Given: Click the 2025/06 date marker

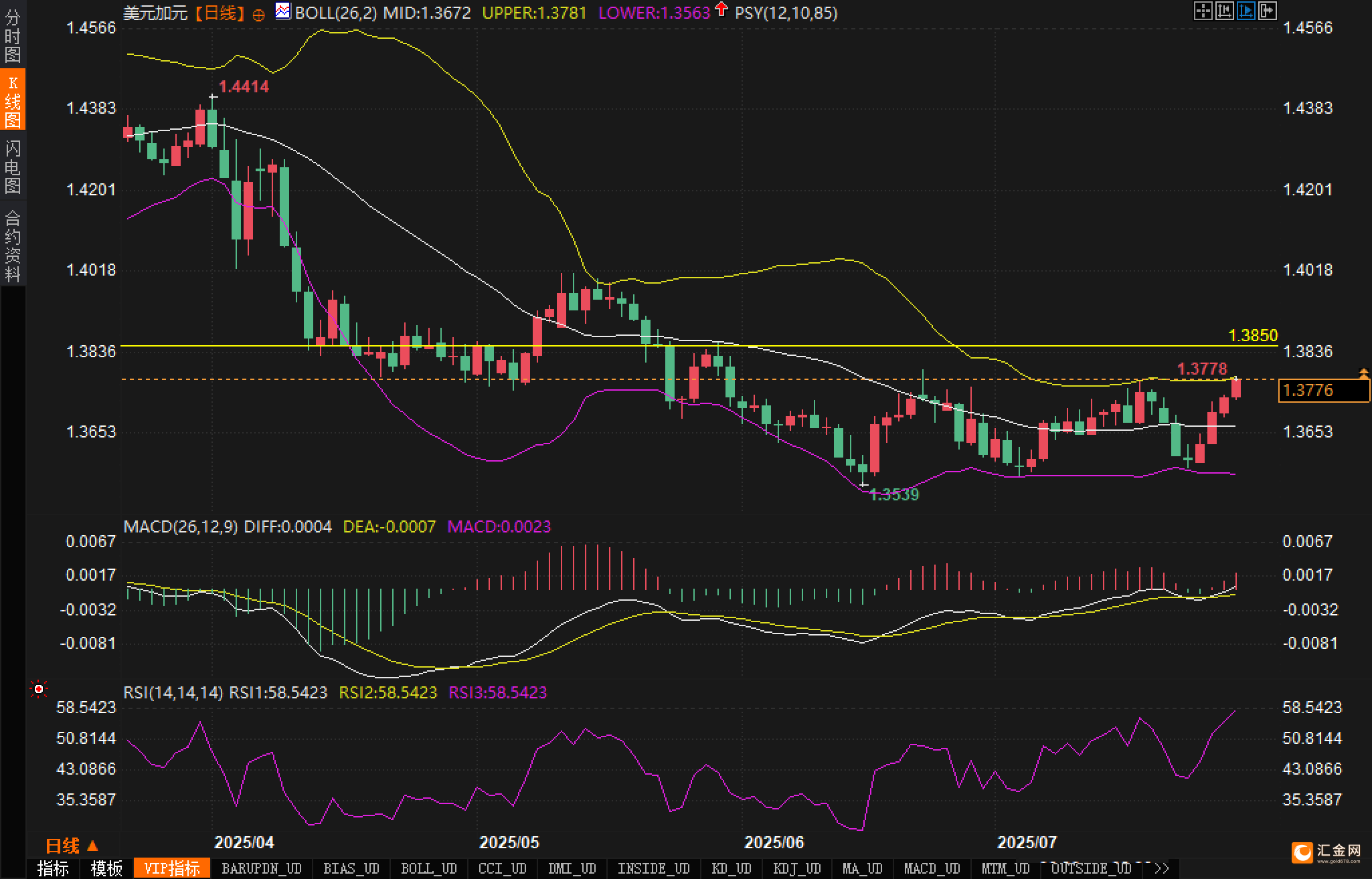Looking at the screenshot, I should pyautogui.click(x=774, y=842).
